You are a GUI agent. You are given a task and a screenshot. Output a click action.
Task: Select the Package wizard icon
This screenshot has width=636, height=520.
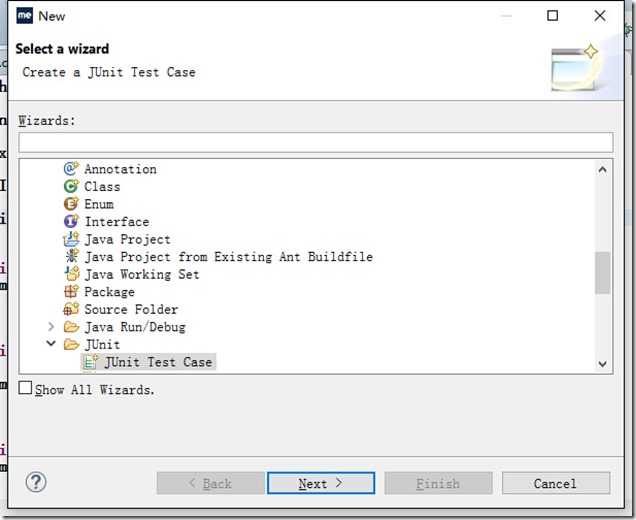click(x=71, y=291)
